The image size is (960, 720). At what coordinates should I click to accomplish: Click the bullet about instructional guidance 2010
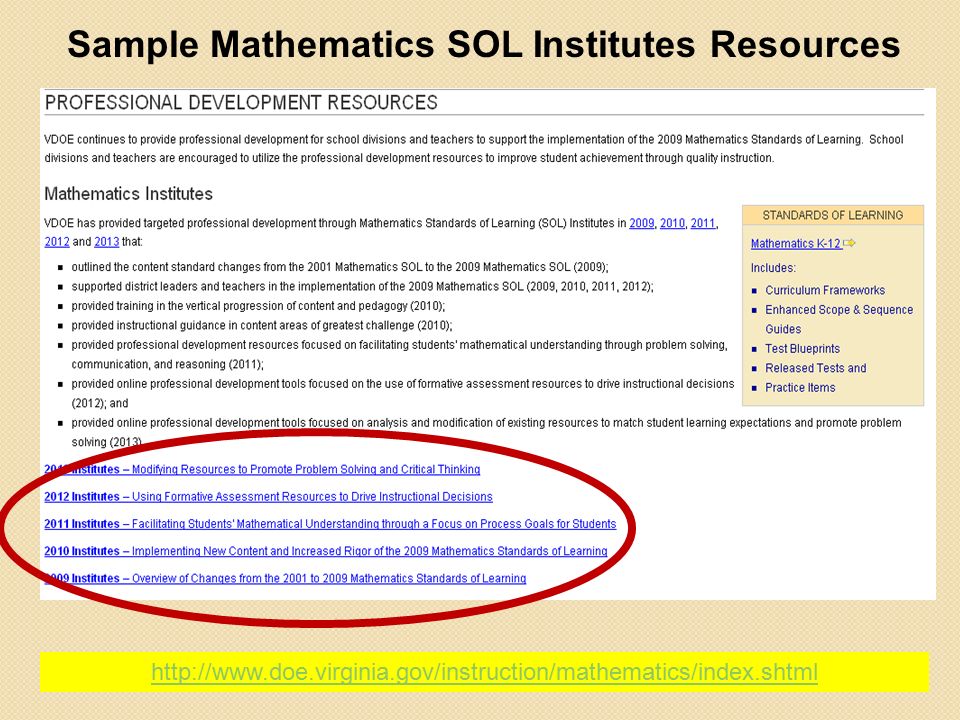[261, 326]
